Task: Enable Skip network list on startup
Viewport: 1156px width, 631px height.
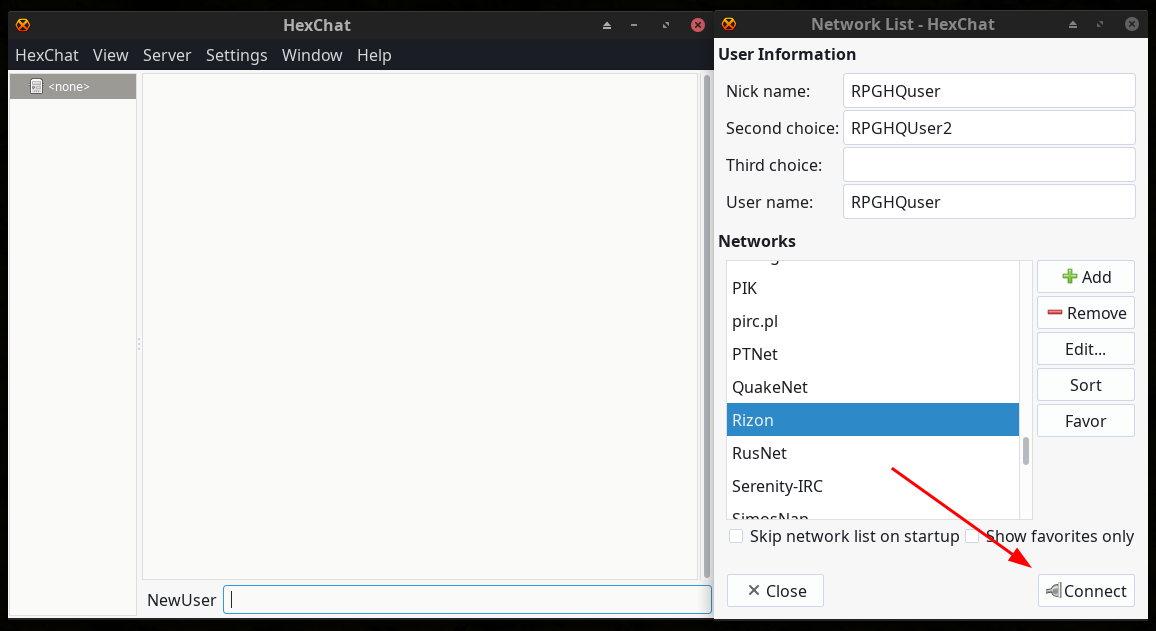Action: click(x=736, y=536)
